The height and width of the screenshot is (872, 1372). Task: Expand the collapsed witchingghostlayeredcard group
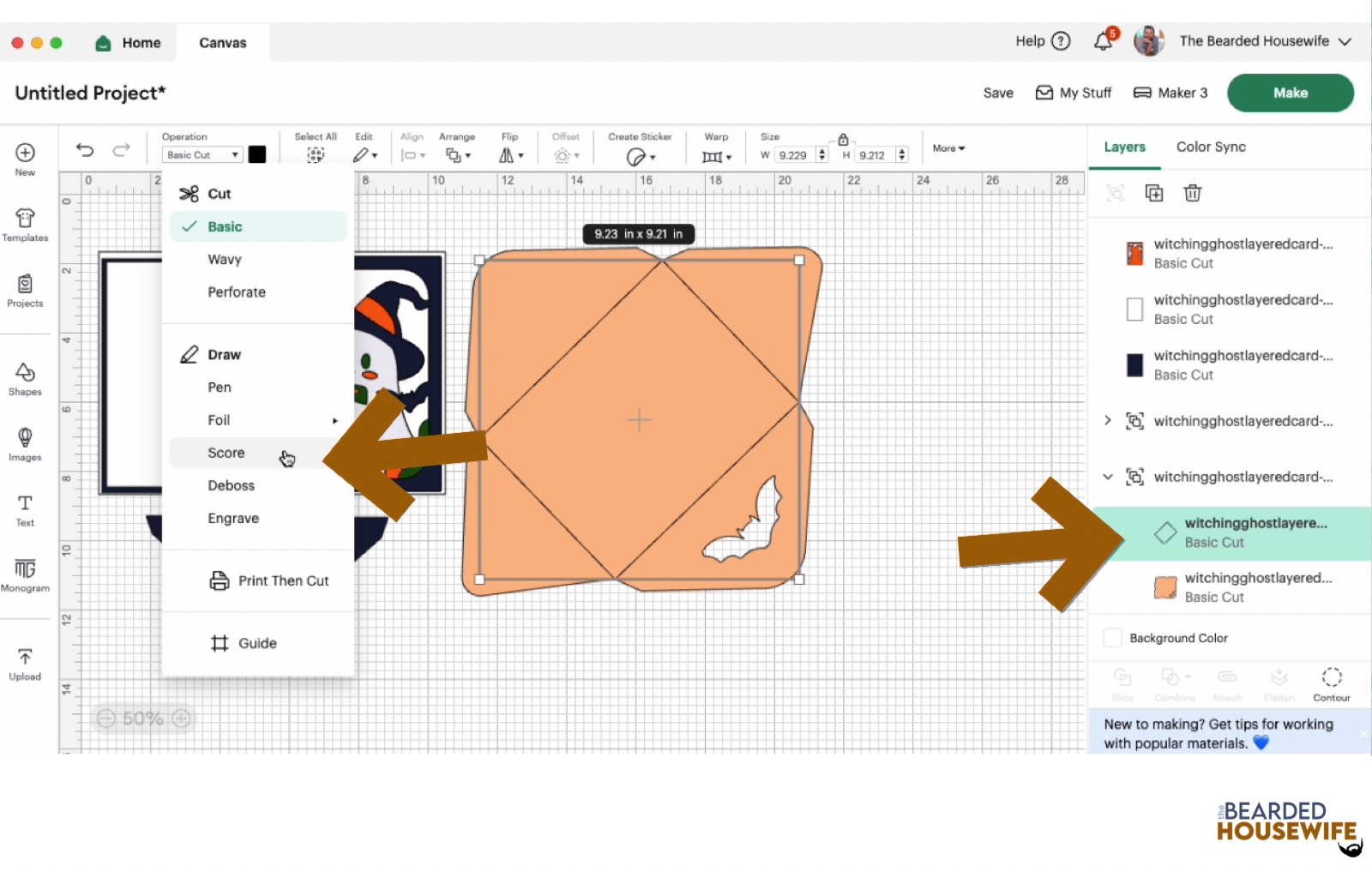1107,420
